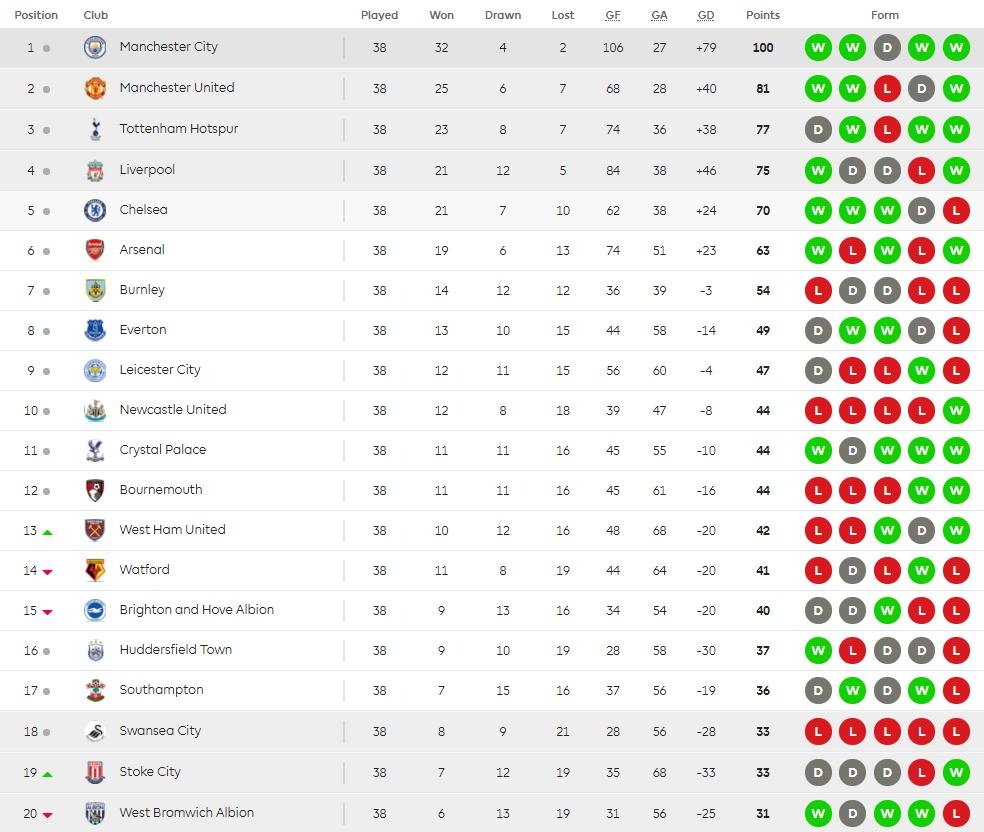Click the Chelsea club crest
This screenshot has width=984, height=832.
(x=95, y=210)
